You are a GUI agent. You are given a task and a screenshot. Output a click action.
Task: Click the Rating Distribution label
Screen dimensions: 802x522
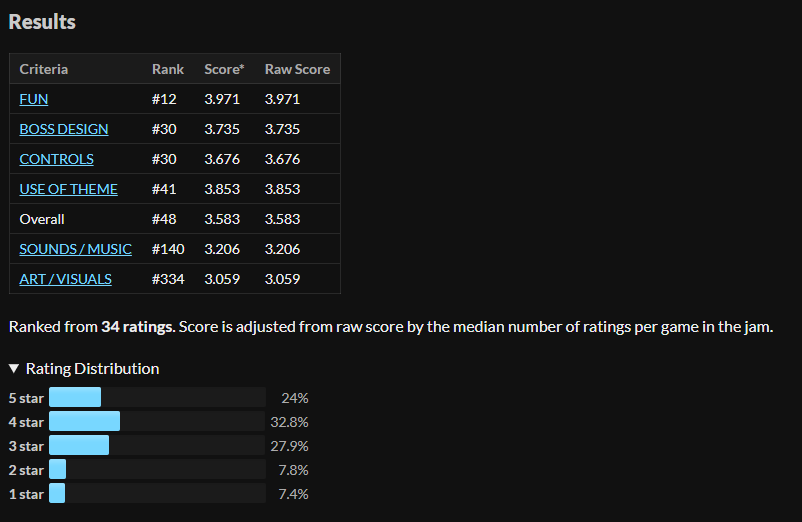[x=93, y=369]
